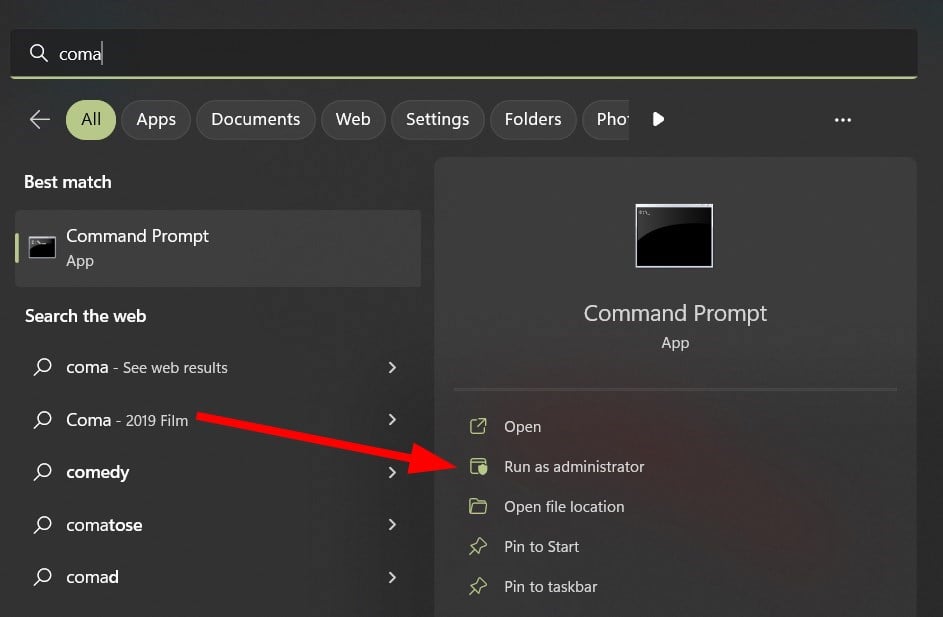943x617 pixels.
Task: Click the Run as administrator shield icon
Action: tap(479, 467)
